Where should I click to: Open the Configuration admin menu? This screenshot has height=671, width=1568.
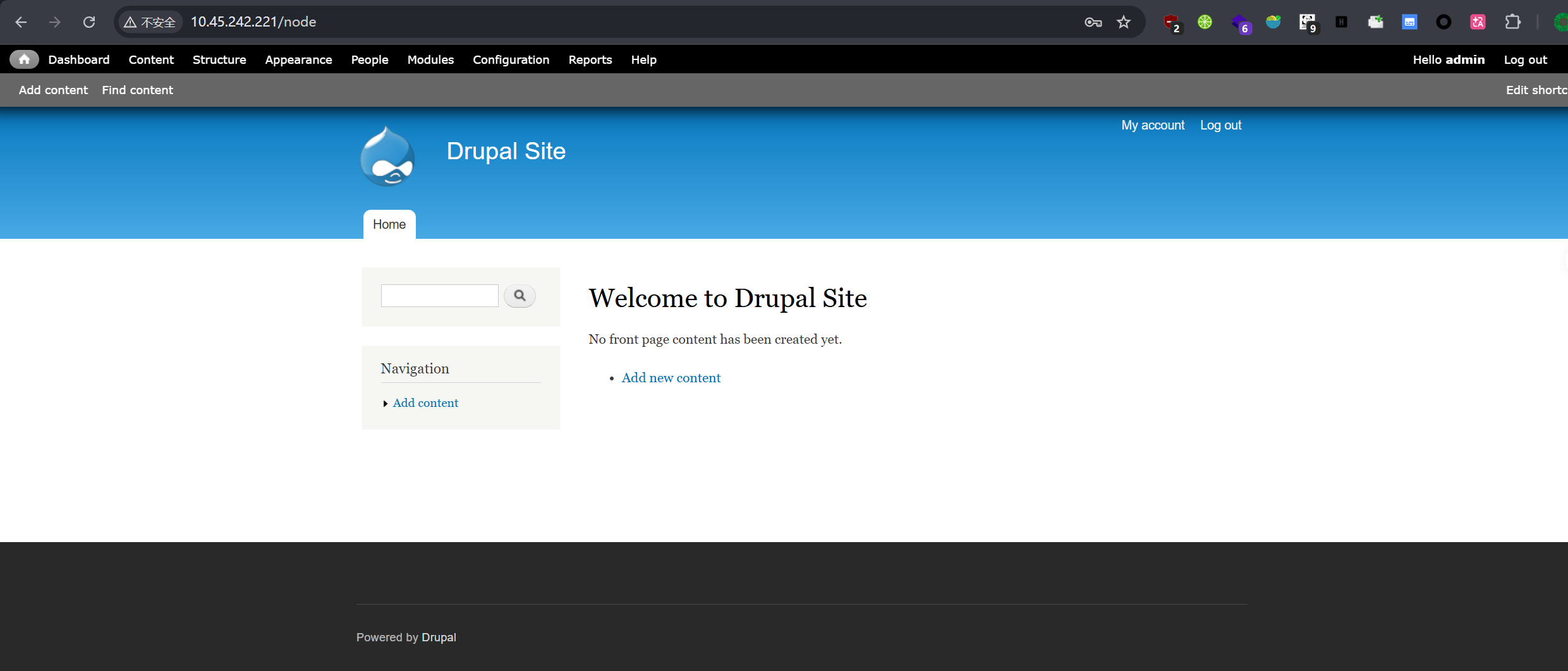pos(511,59)
